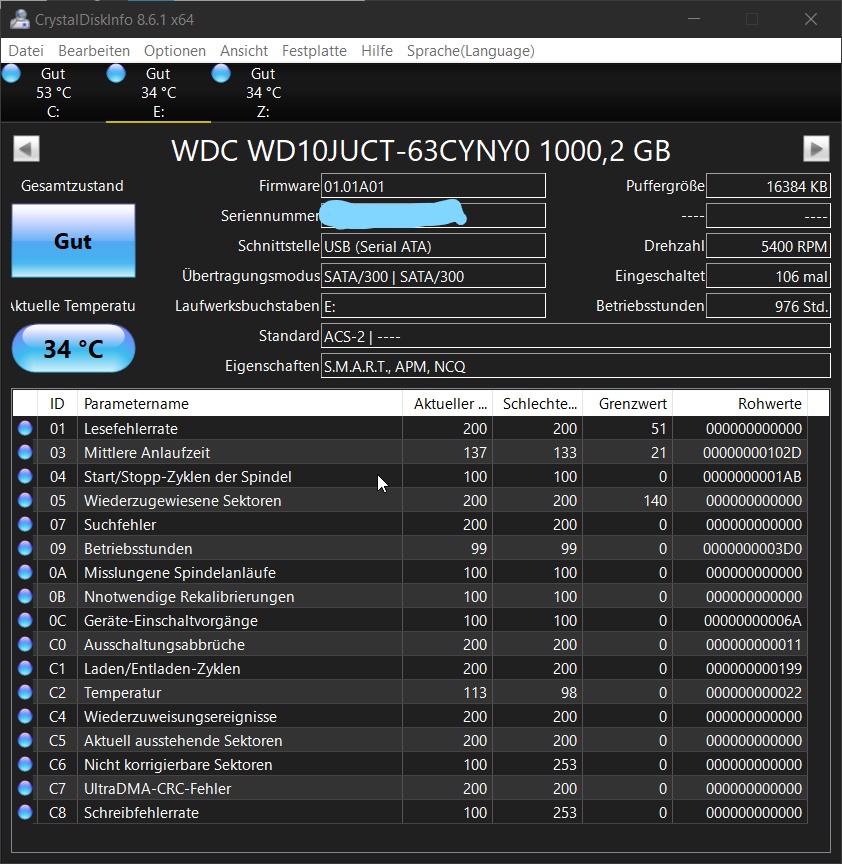
Task: Close the CrystalDiskInfo window
Action: [x=811, y=19]
